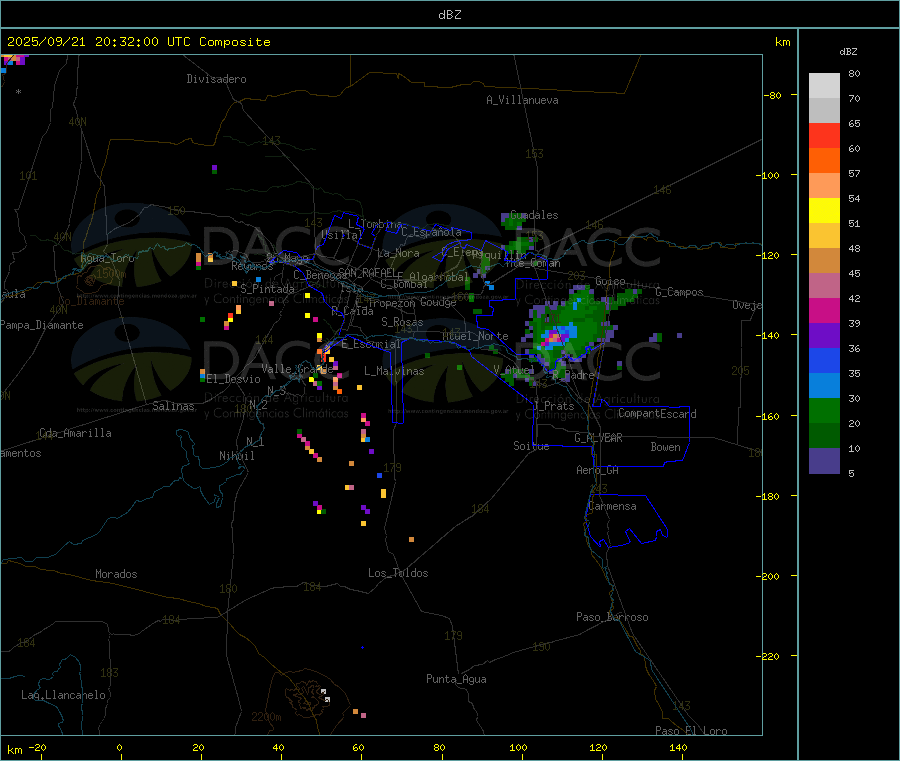Screen dimensions: 900x761
Task: Click the E_Escorial map label
Action: (370, 344)
